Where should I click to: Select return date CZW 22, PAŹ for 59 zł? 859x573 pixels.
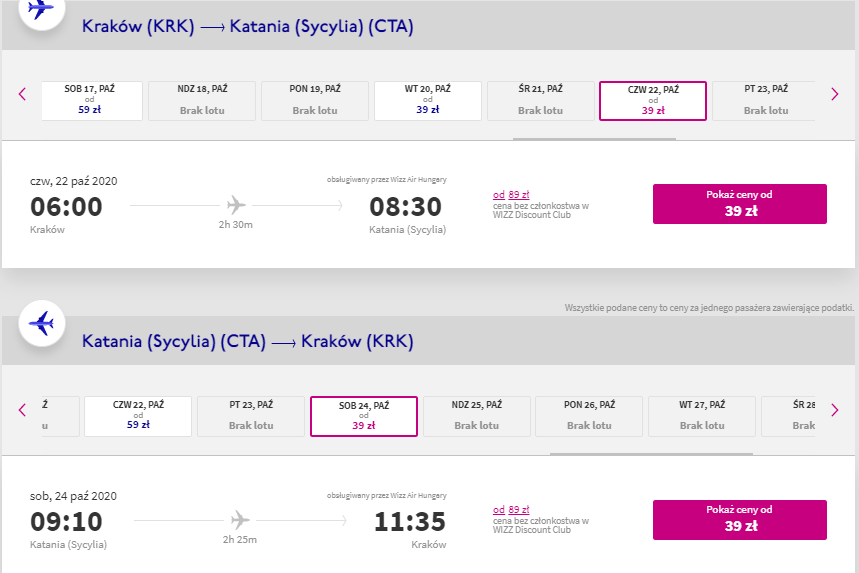pyautogui.click(x=138, y=416)
